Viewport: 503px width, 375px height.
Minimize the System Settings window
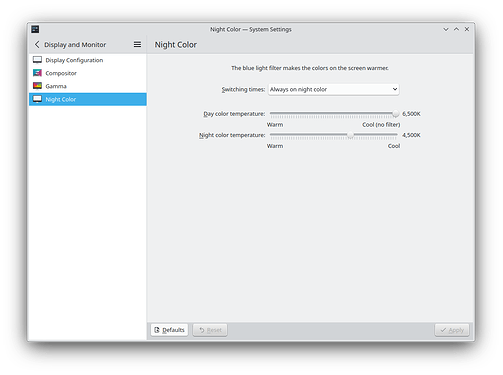446,29
